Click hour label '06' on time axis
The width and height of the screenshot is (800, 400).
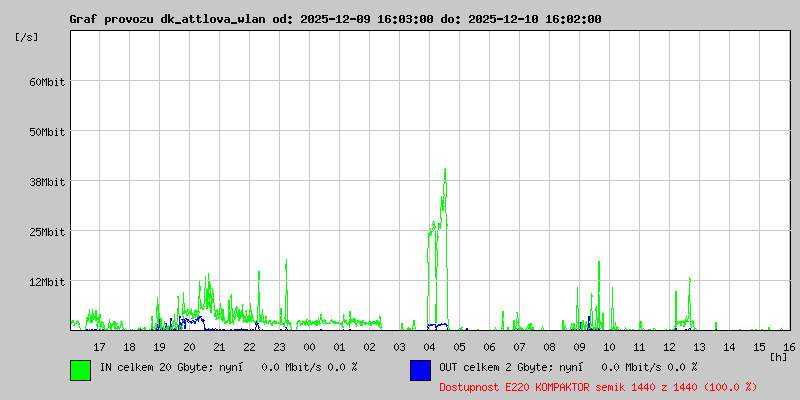pyautogui.click(x=490, y=347)
